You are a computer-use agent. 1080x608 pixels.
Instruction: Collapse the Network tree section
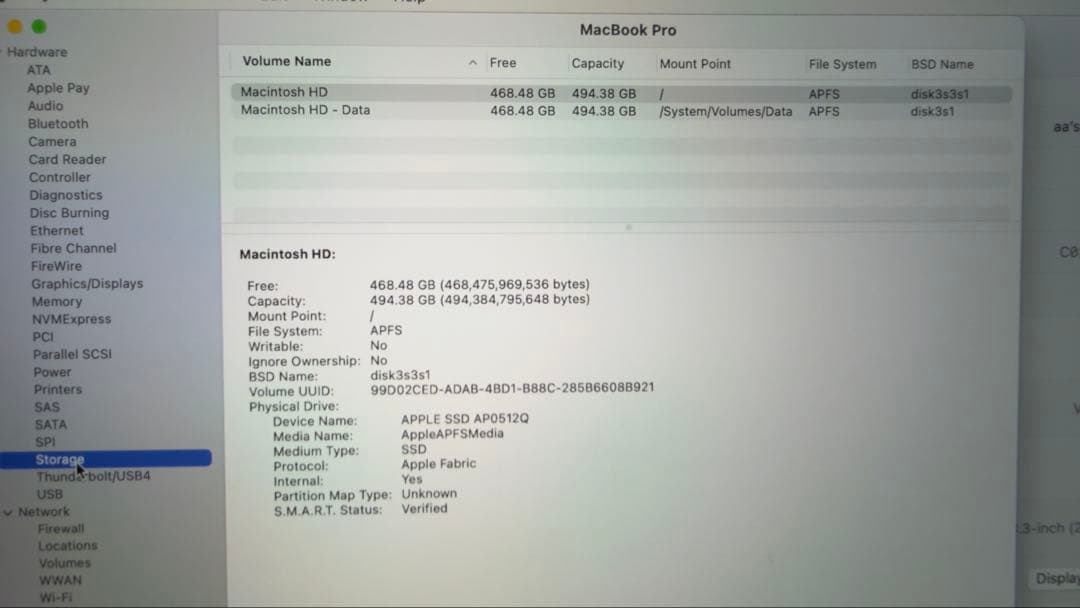(x=8, y=511)
